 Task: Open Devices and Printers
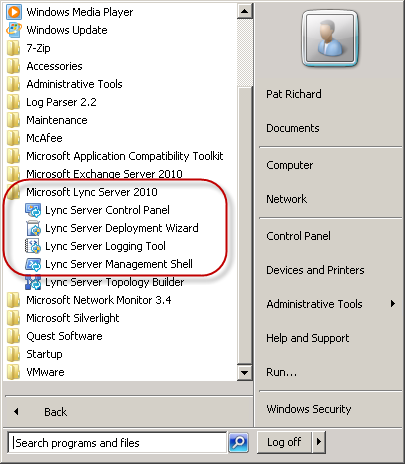click(315, 270)
